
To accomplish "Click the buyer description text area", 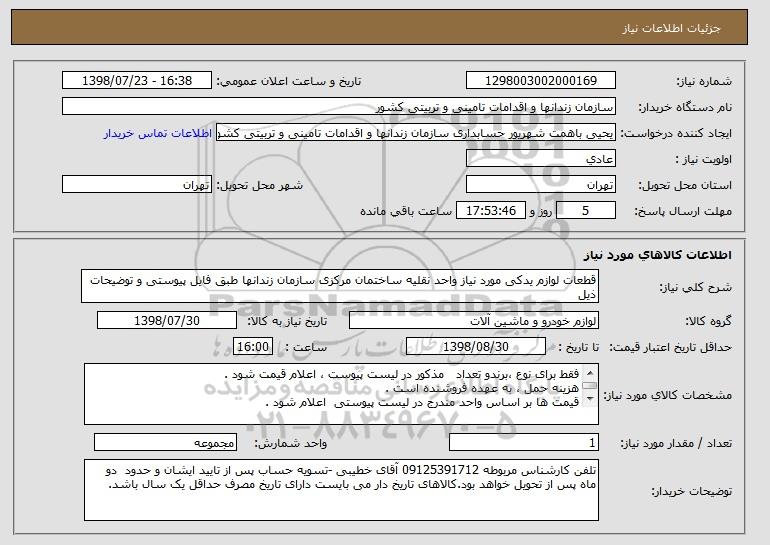I will coord(341,490).
